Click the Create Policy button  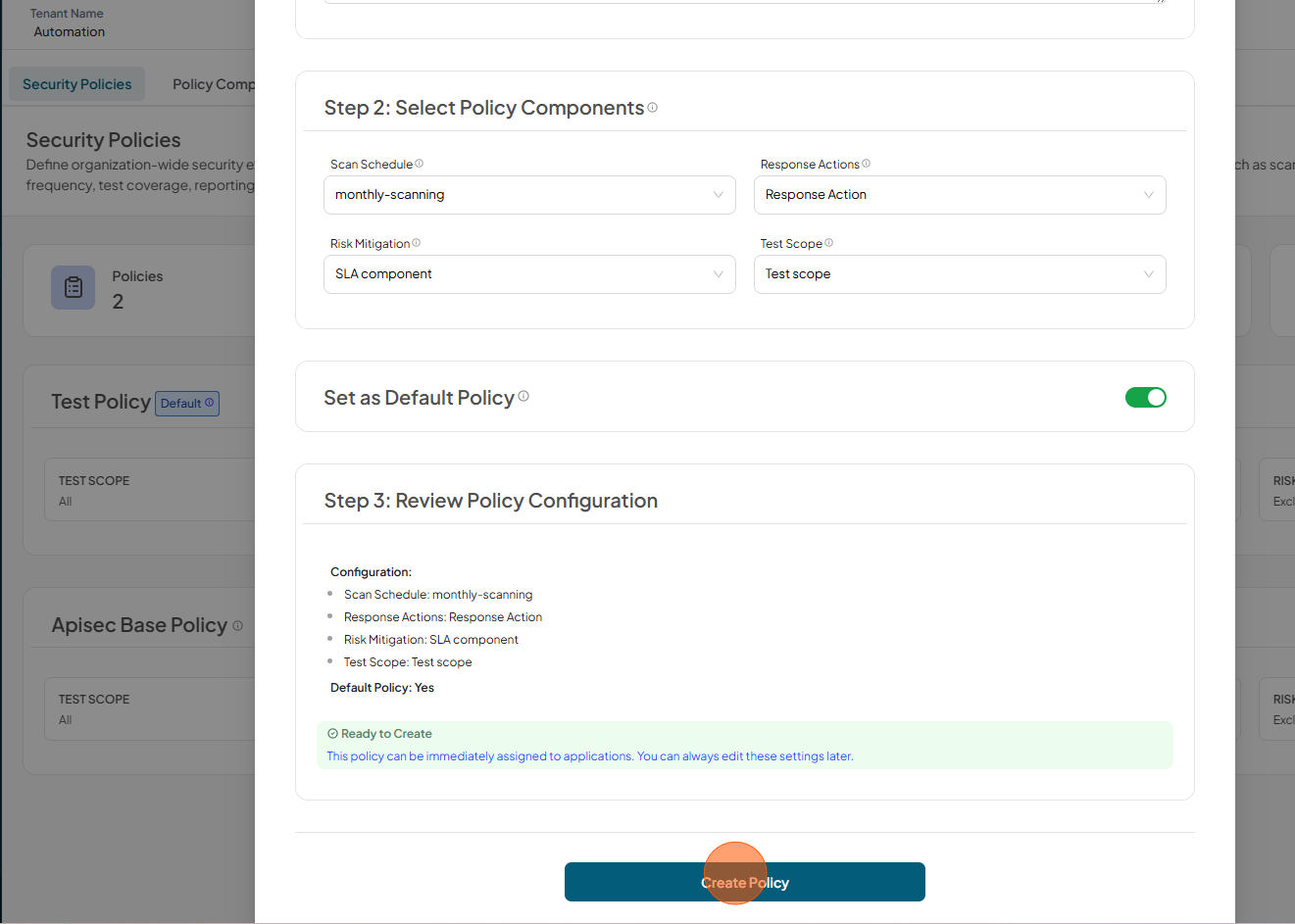[744, 882]
